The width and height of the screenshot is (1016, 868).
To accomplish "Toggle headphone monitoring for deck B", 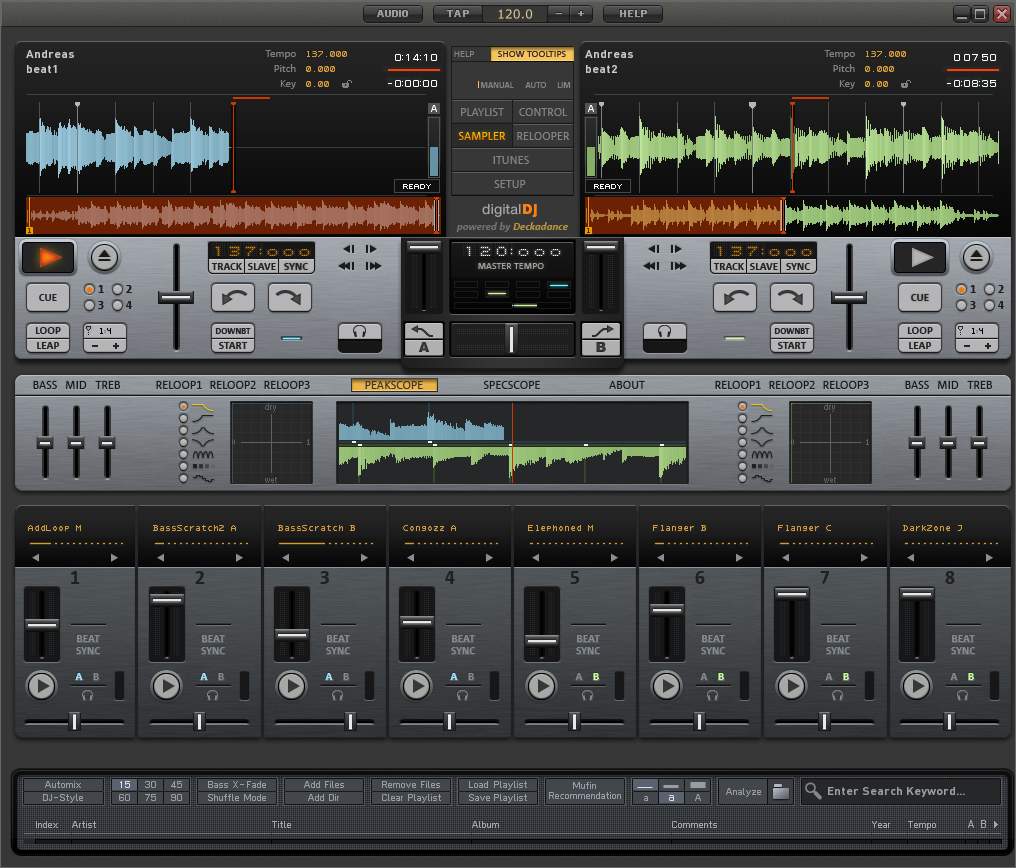I will click(665, 337).
